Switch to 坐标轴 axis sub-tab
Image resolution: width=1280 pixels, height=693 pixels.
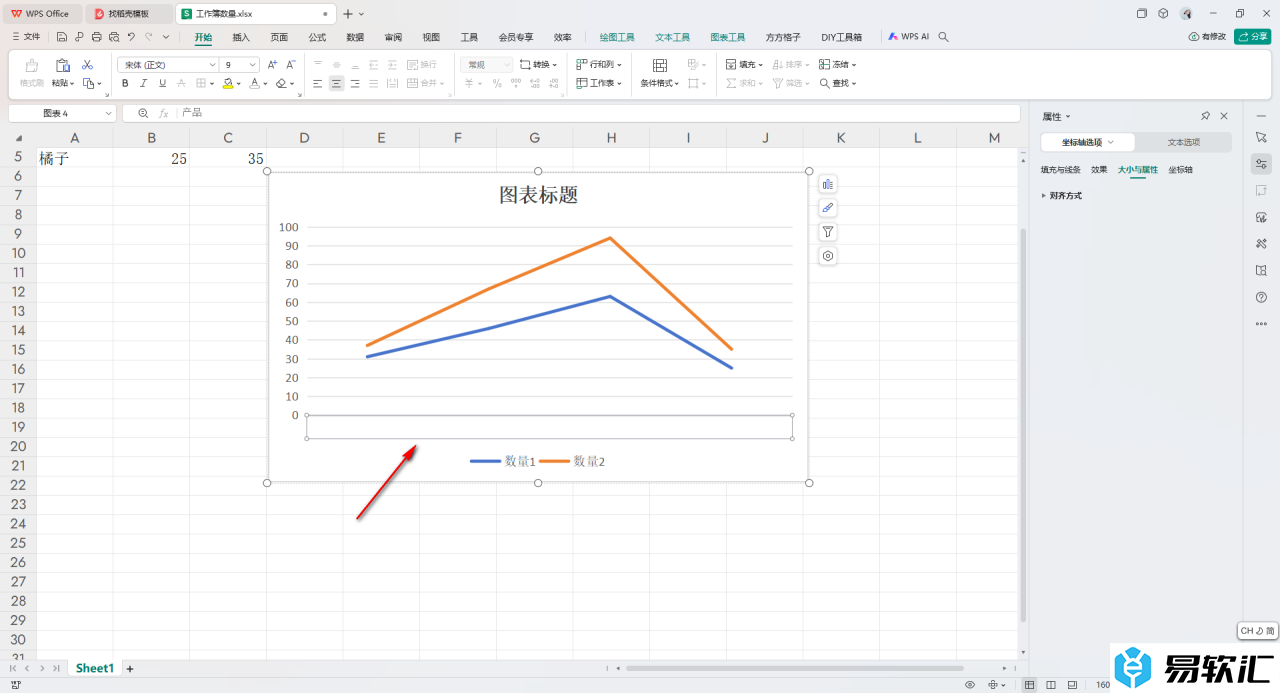[1181, 170]
